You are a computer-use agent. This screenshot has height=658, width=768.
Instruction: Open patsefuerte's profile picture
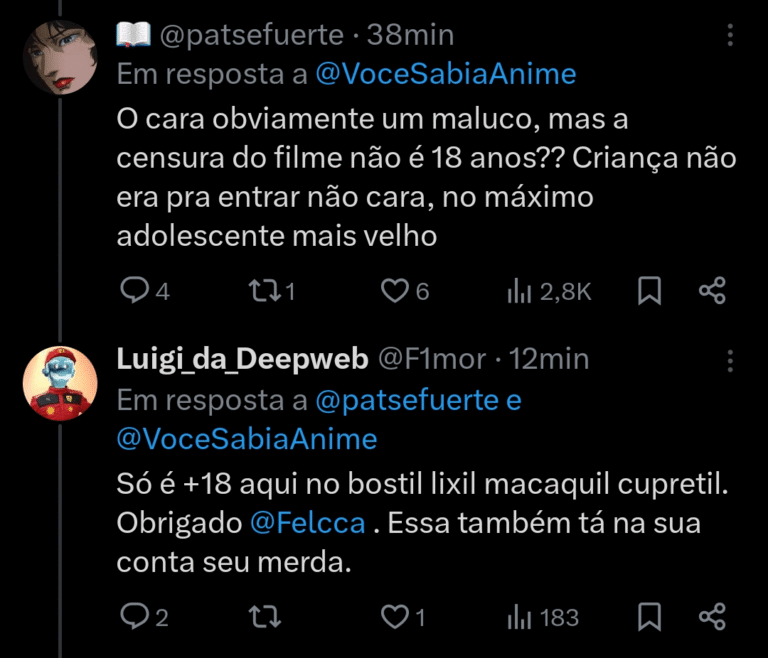pyautogui.click(x=59, y=57)
